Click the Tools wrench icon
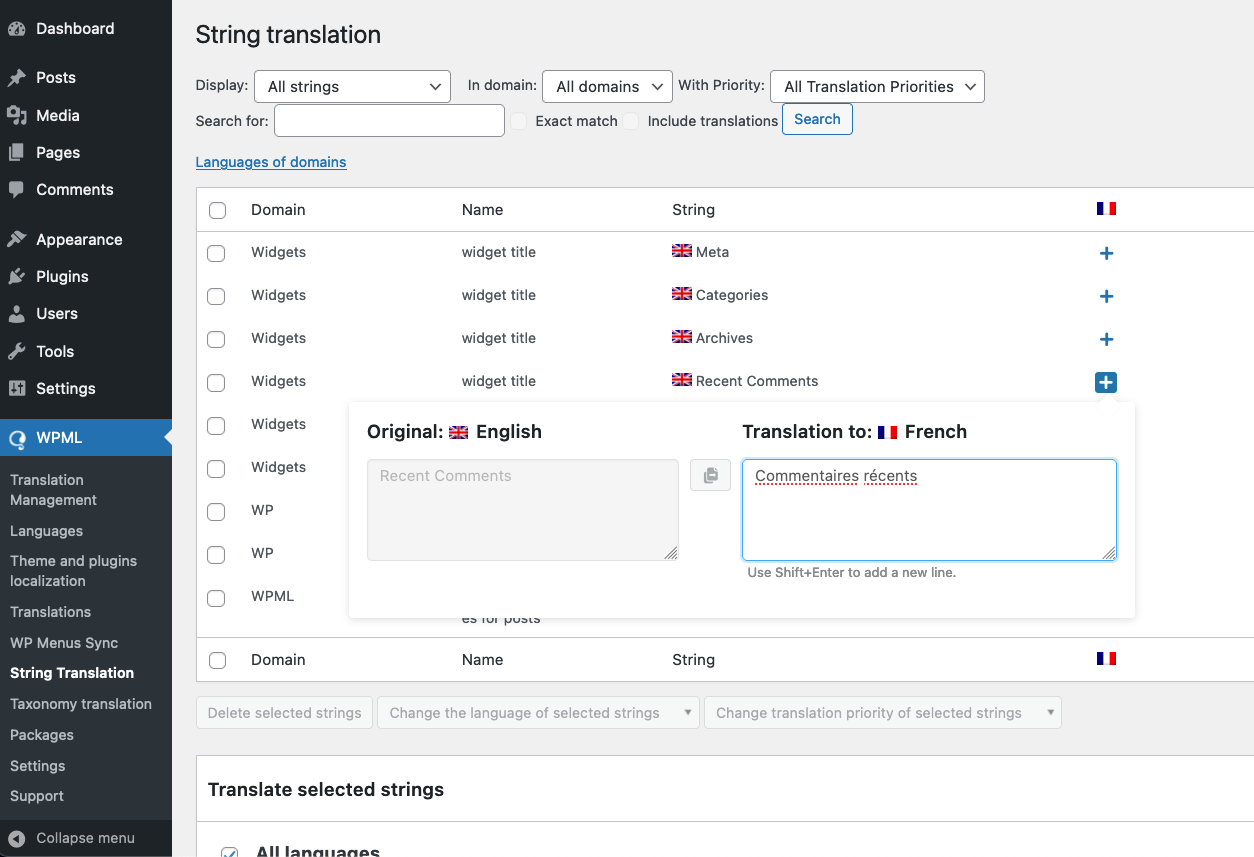Screen dimensions: 1254x857 pos(17,352)
